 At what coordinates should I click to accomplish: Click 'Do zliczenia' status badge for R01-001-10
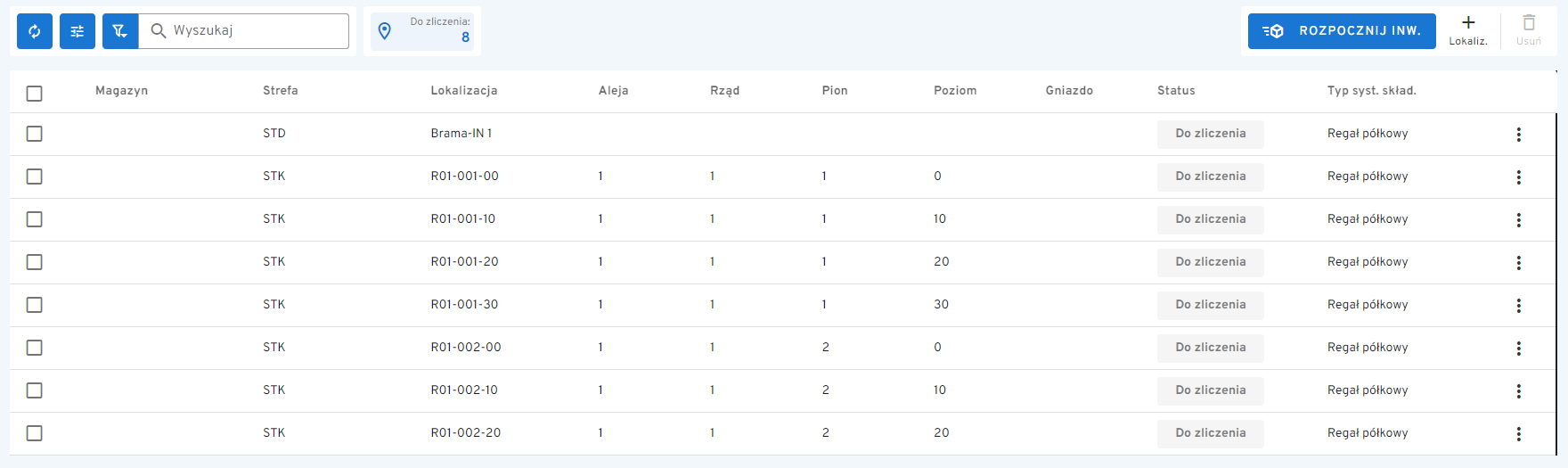click(1210, 219)
